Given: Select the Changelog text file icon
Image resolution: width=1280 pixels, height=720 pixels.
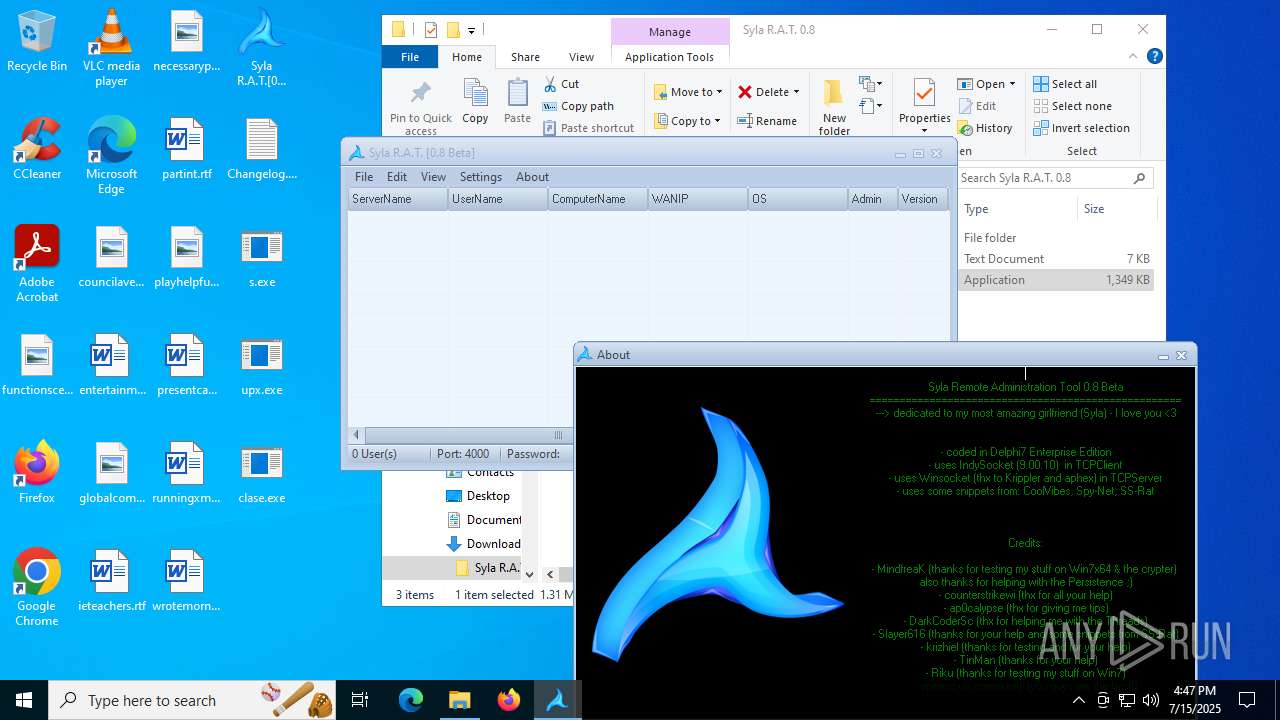Looking at the screenshot, I should click(261, 149).
